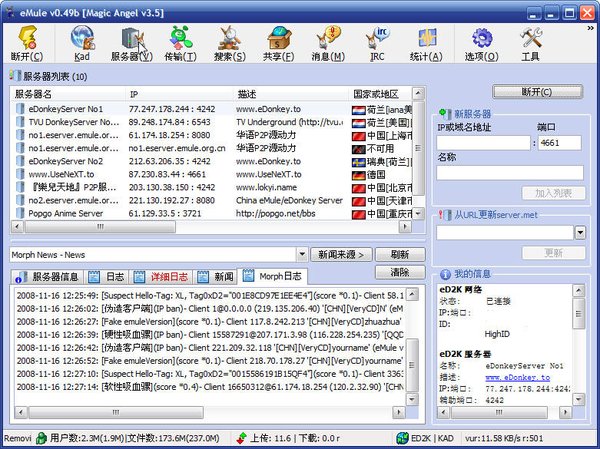Viewport: 600px width, 449px height.
Task: Open the server.met URL dropdown arrow
Action: tap(580, 232)
